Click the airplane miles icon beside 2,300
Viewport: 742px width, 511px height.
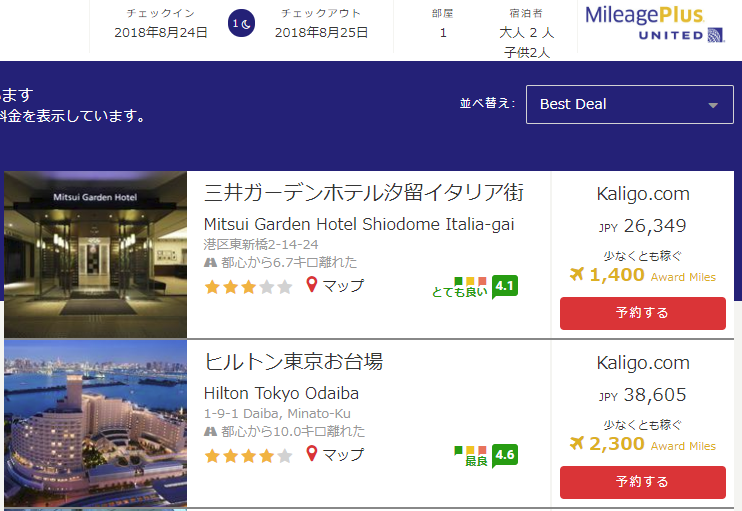[577, 443]
